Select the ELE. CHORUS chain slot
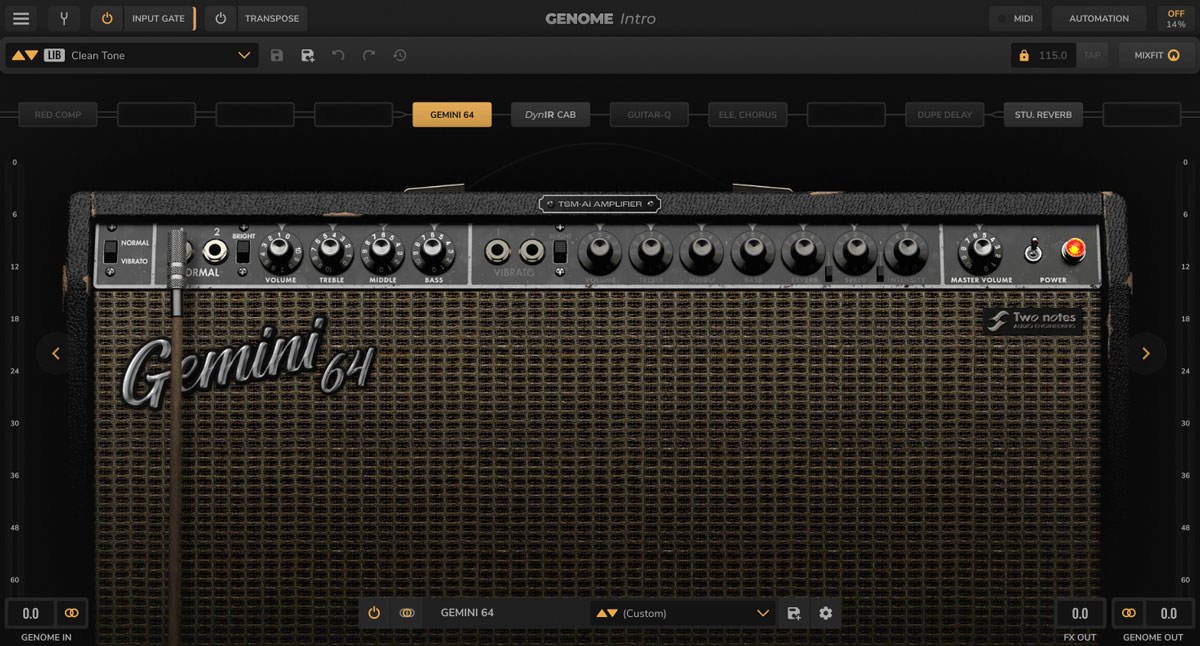 pyautogui.click(x=747, y=115)
